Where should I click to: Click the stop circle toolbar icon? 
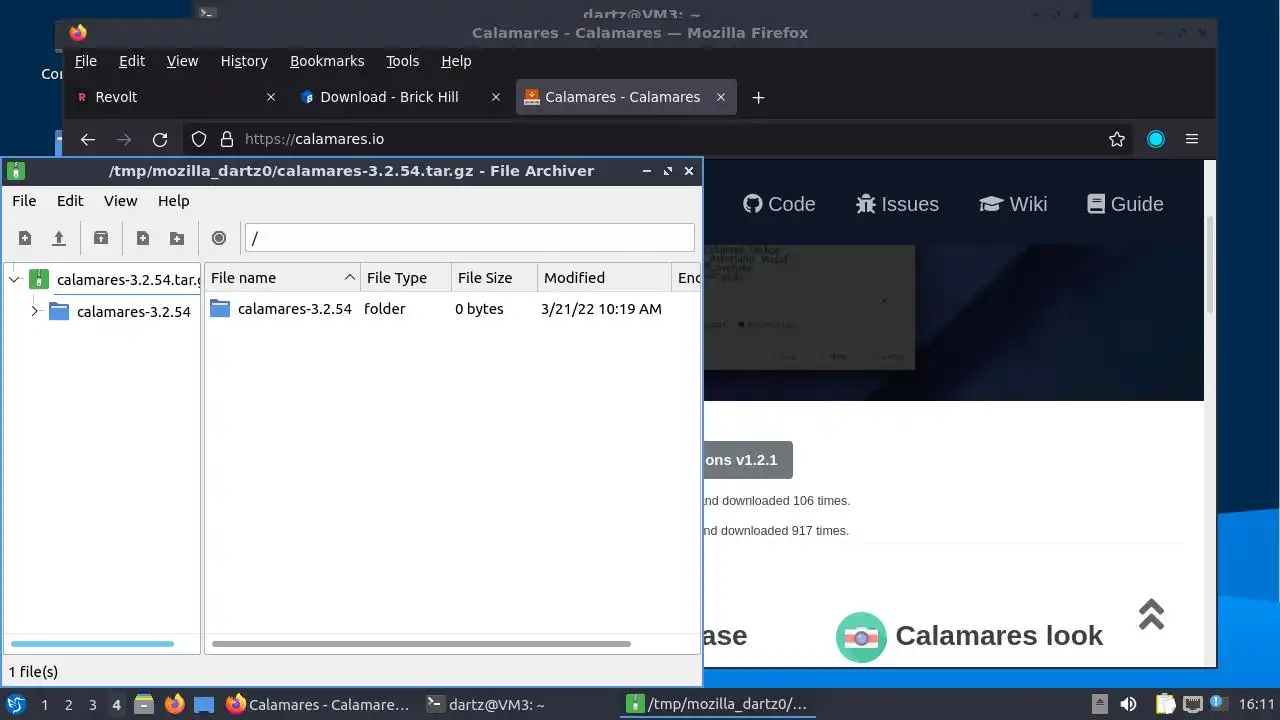point(219,238)
